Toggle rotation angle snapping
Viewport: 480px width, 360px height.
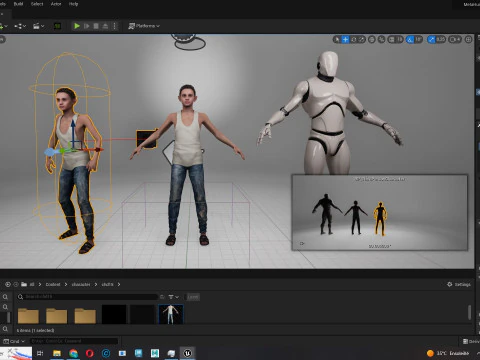(x=410, y=40)
